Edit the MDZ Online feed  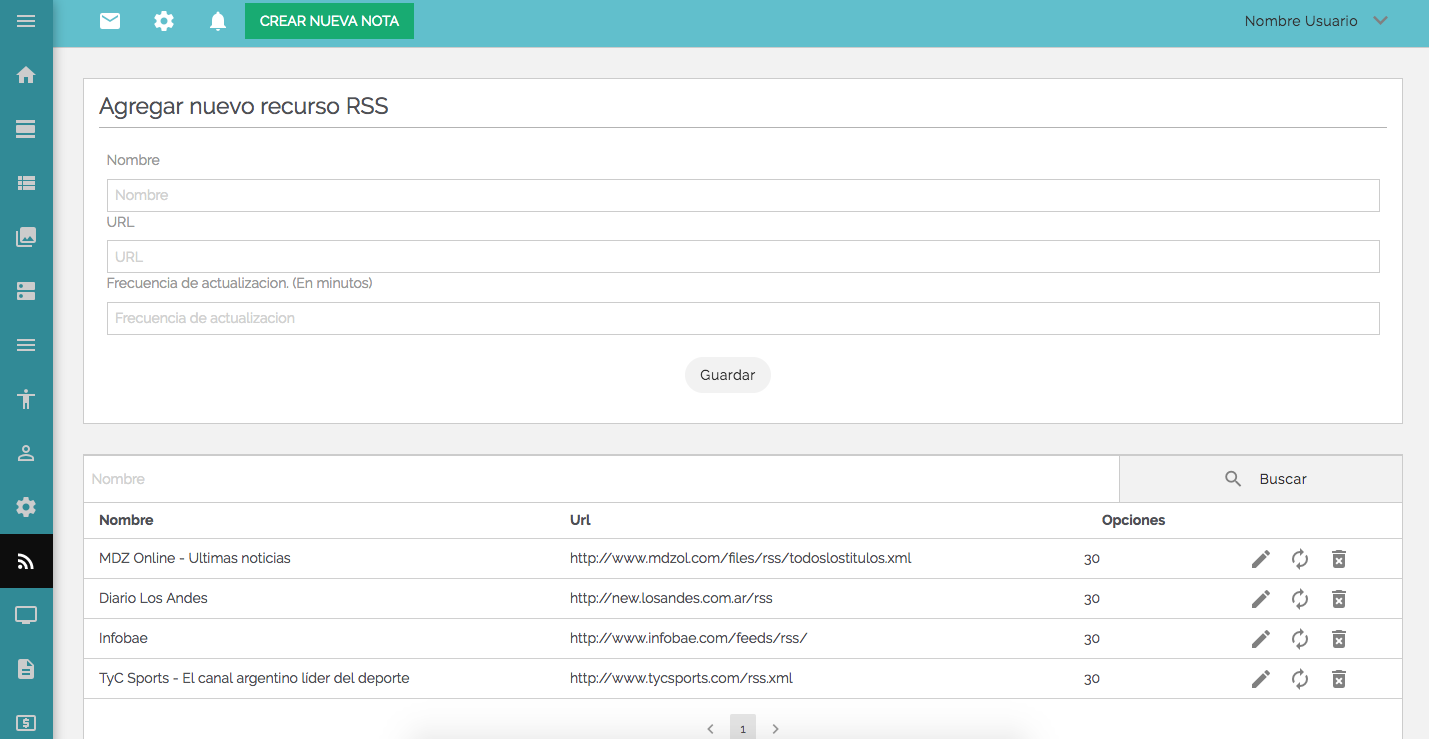[x=1261, y=559]
